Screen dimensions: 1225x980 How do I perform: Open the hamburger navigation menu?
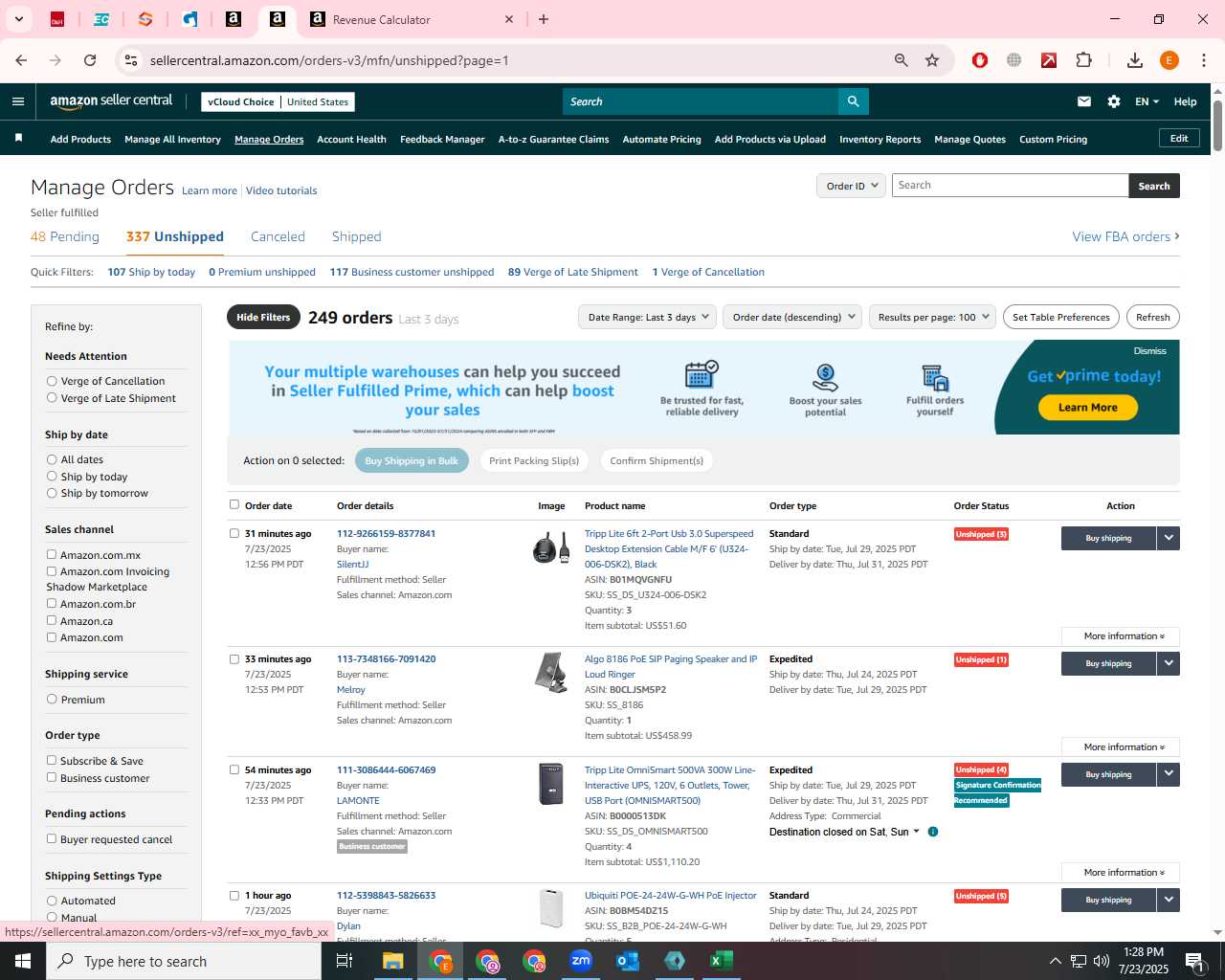pos(18,101)
